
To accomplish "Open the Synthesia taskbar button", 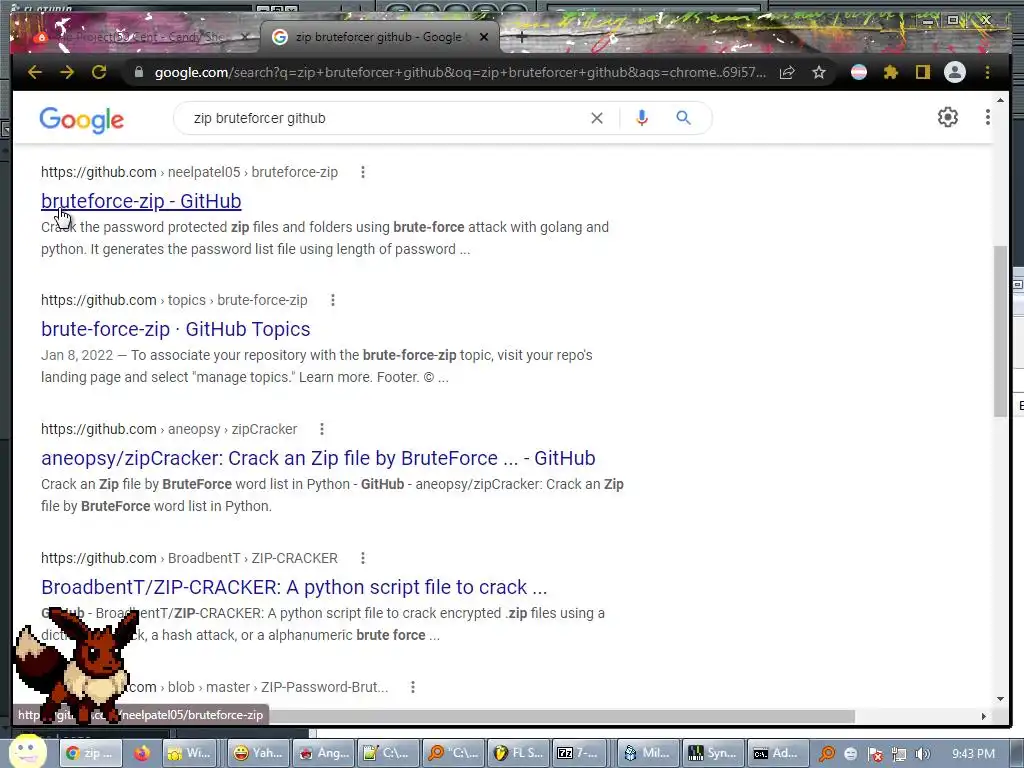I will point(712,753).
